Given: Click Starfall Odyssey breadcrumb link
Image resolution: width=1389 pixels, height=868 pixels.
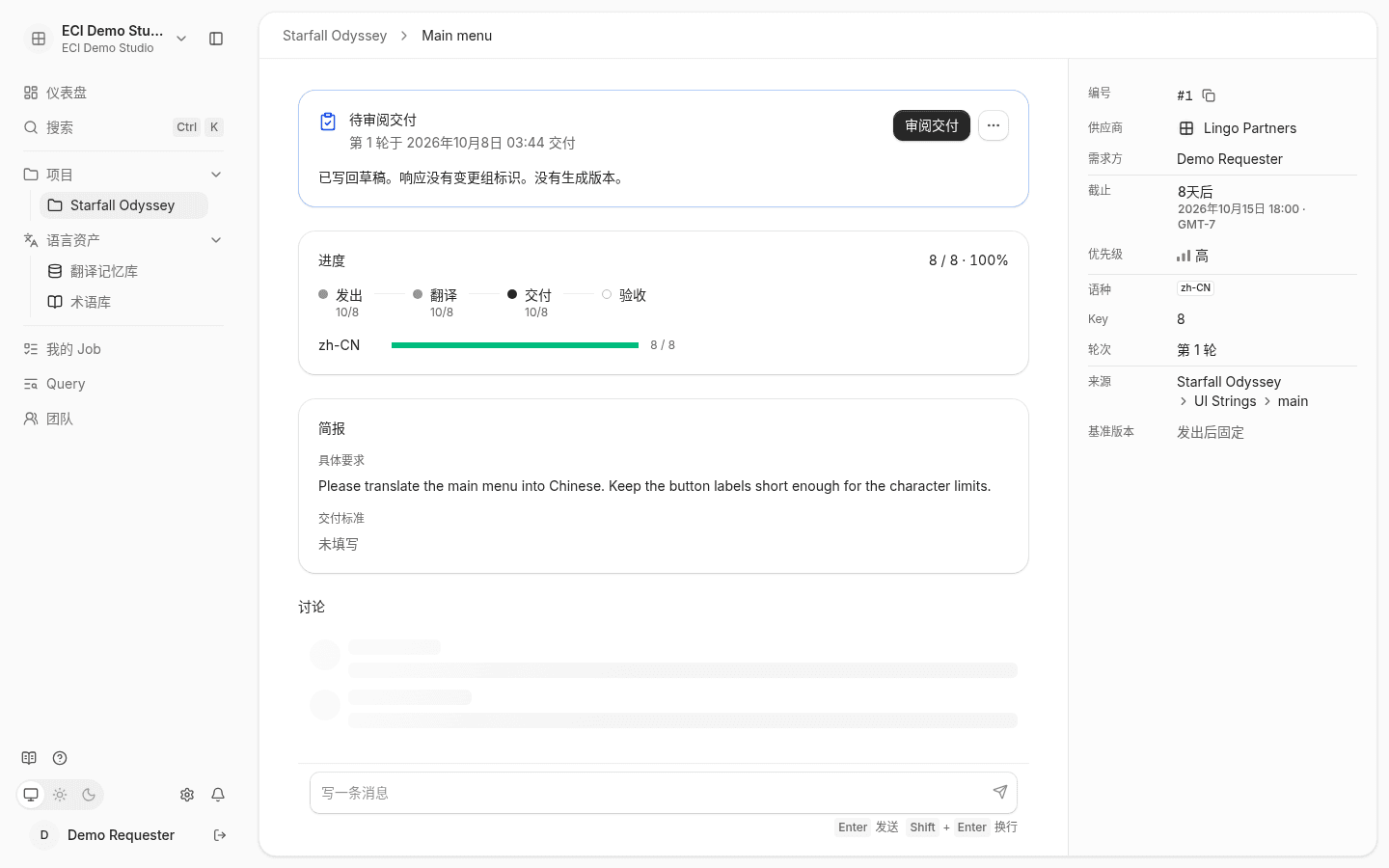Looking at the screenshot, I should pos(335,36).
